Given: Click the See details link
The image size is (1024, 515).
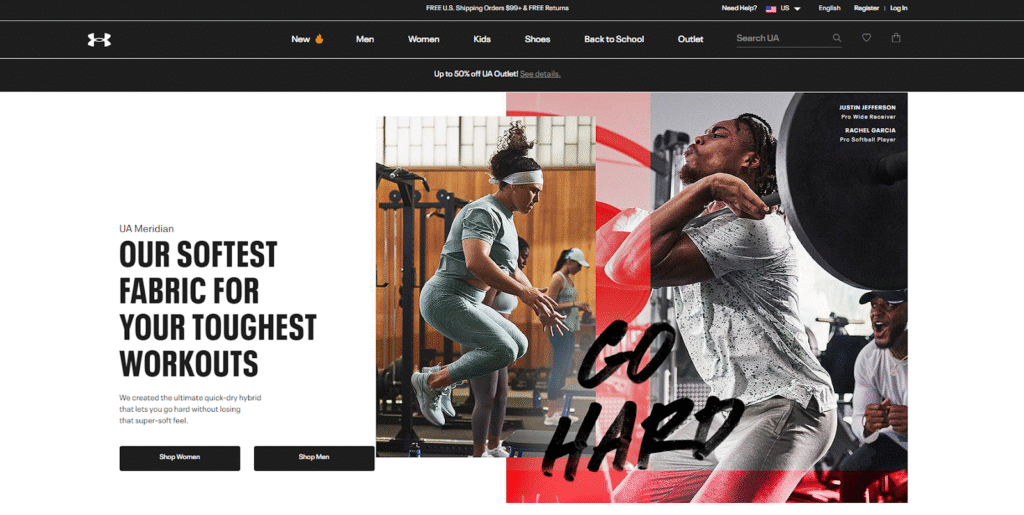Looking at the screenshot, I should click(x=540, y=74).
